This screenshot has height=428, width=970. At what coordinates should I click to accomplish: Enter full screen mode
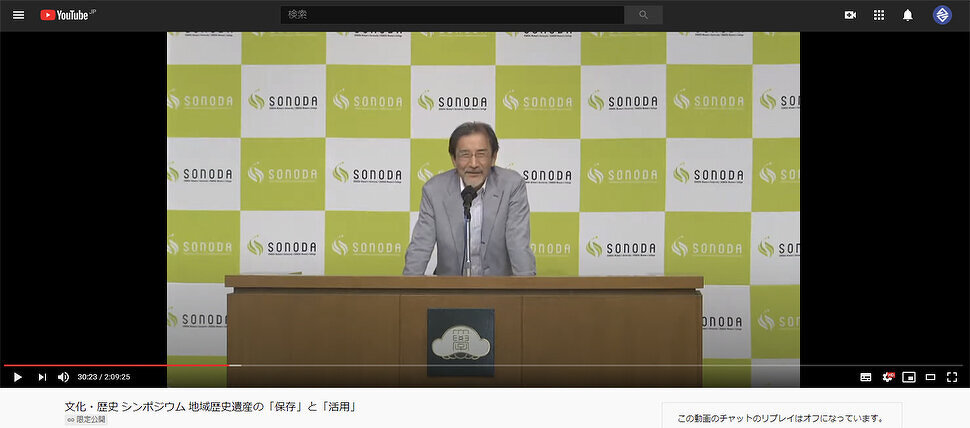click(x=952, y=377)
